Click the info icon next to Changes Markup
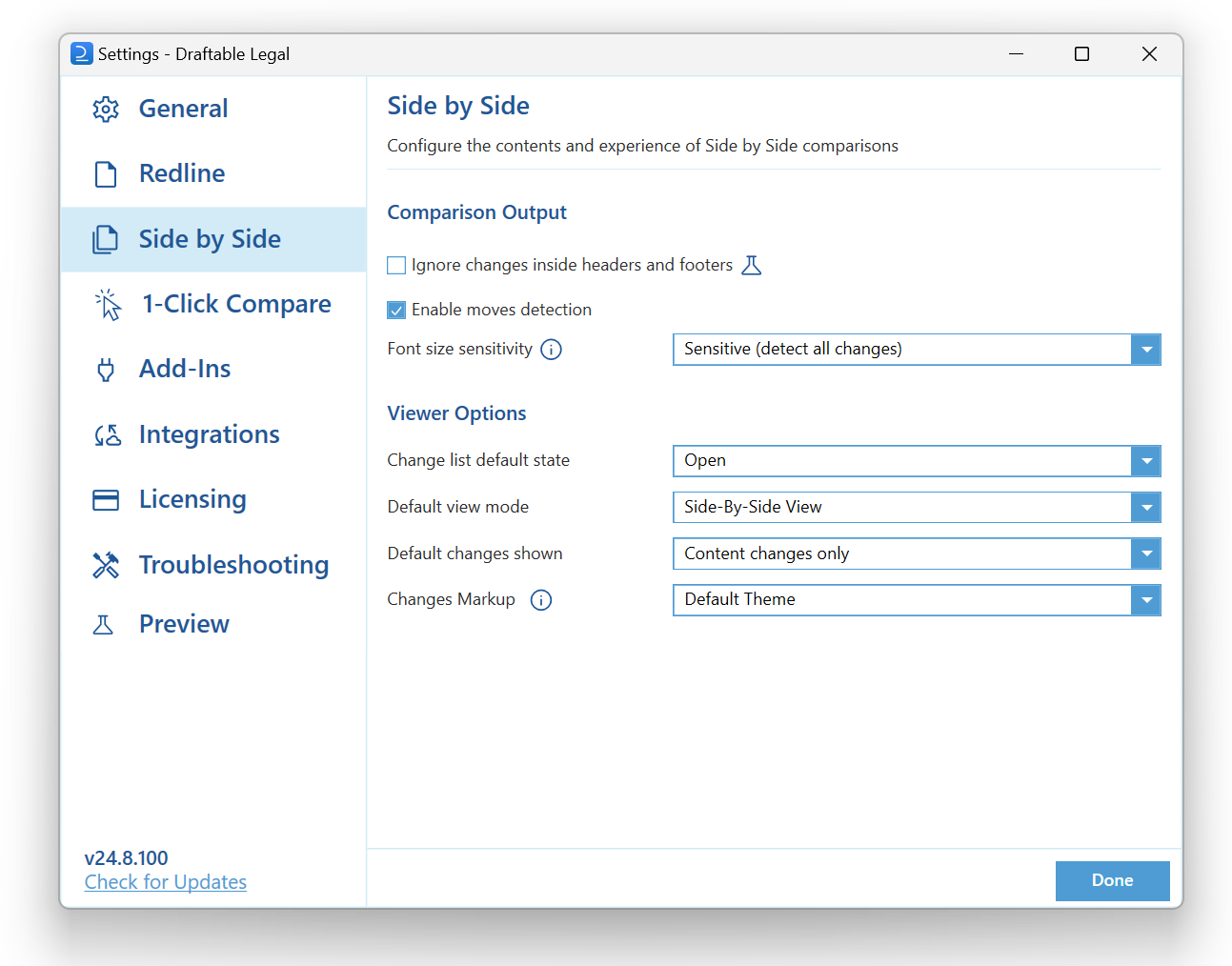This screenshot has width=1232, height=966. [x=541, y=600]
